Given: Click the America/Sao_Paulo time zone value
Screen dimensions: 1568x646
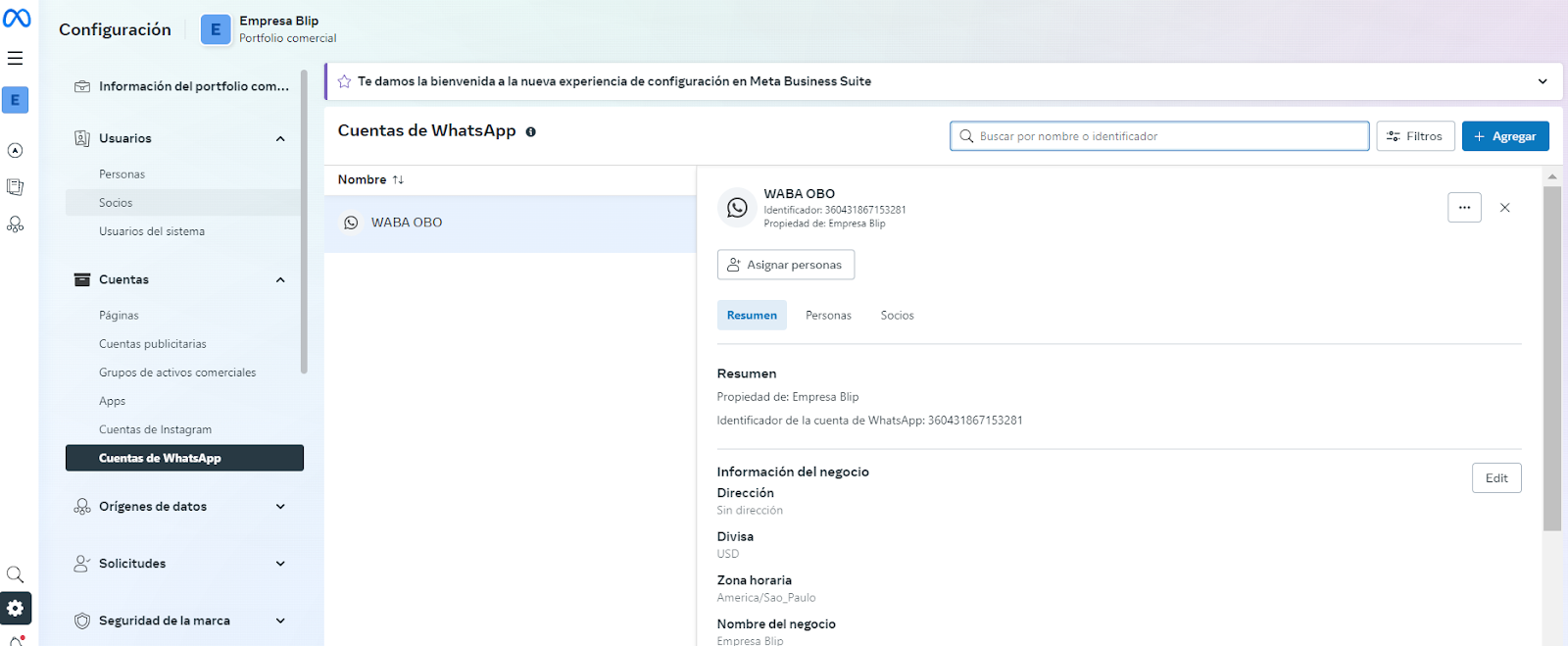Looking at the screenshot, I should pos(766,598).
